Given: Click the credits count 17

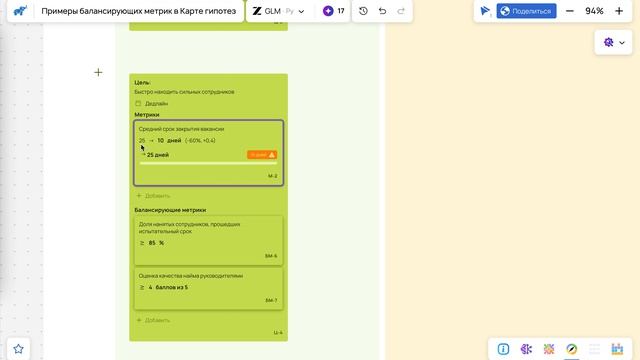Looking at the screenshot, I should 341,11.
